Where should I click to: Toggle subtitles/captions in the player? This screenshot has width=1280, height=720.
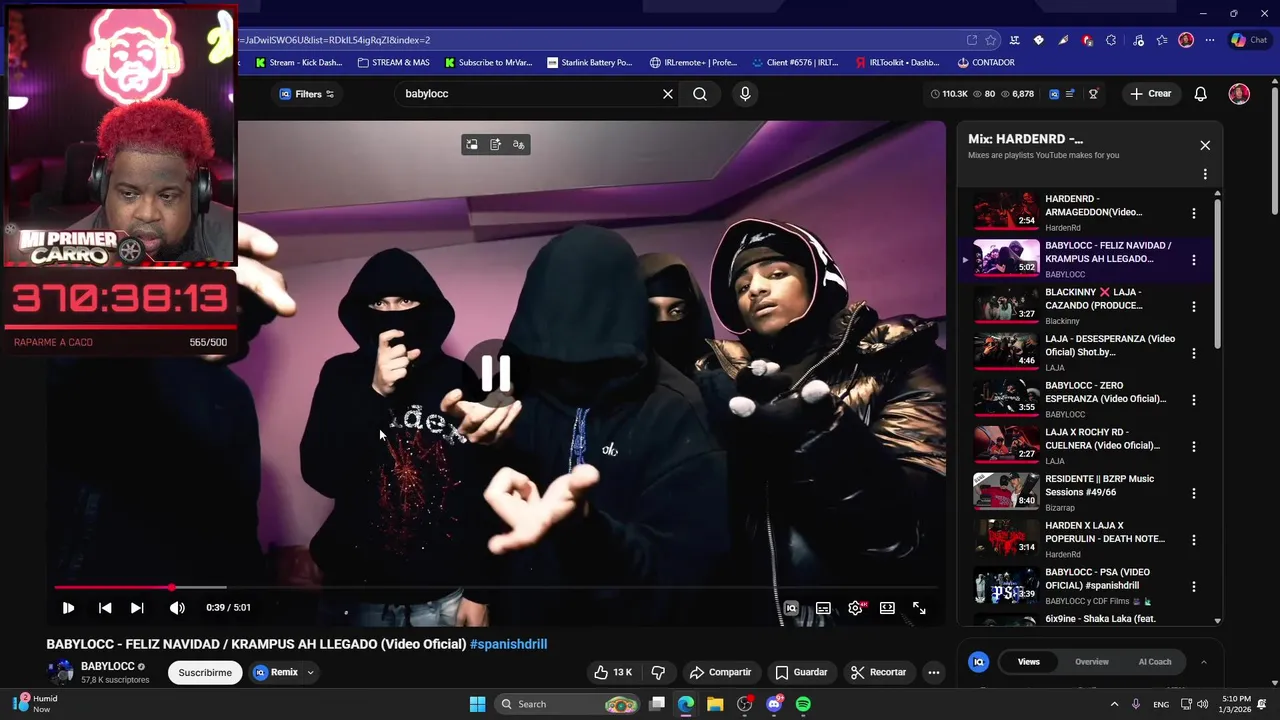click(823, 608)
